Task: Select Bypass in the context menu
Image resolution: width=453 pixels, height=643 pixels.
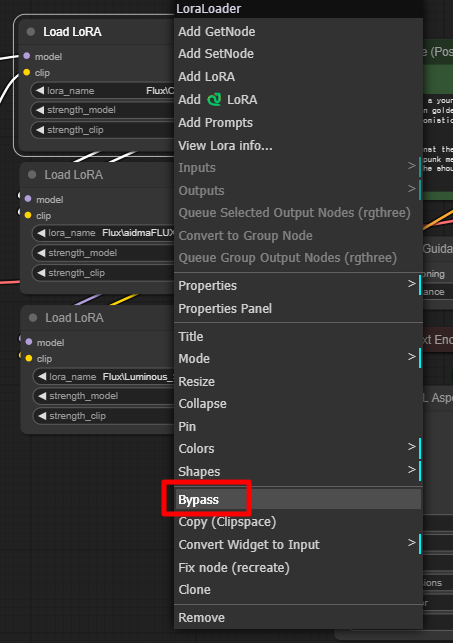Action: [298, 500]
